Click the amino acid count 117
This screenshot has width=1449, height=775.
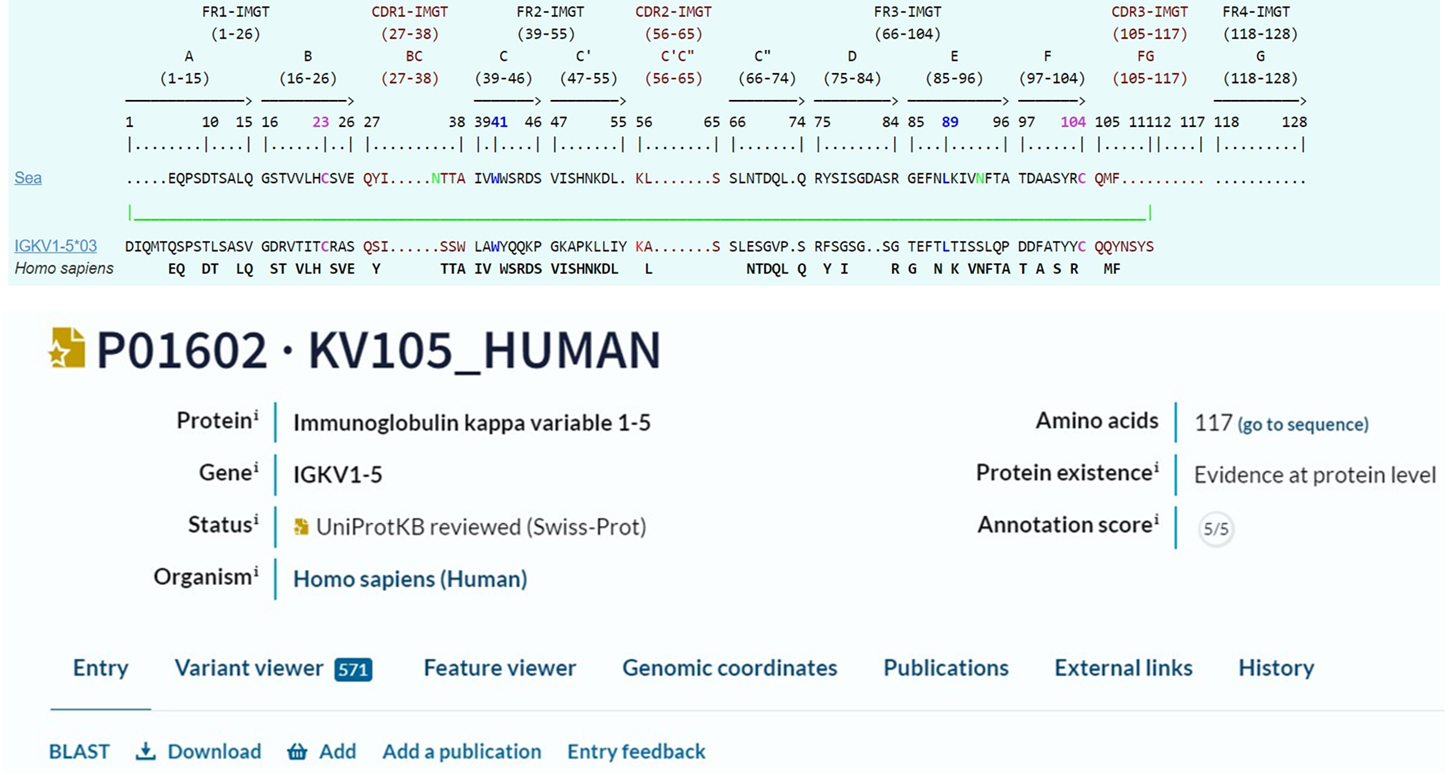pyautogui.click(x=1213, y=423)
